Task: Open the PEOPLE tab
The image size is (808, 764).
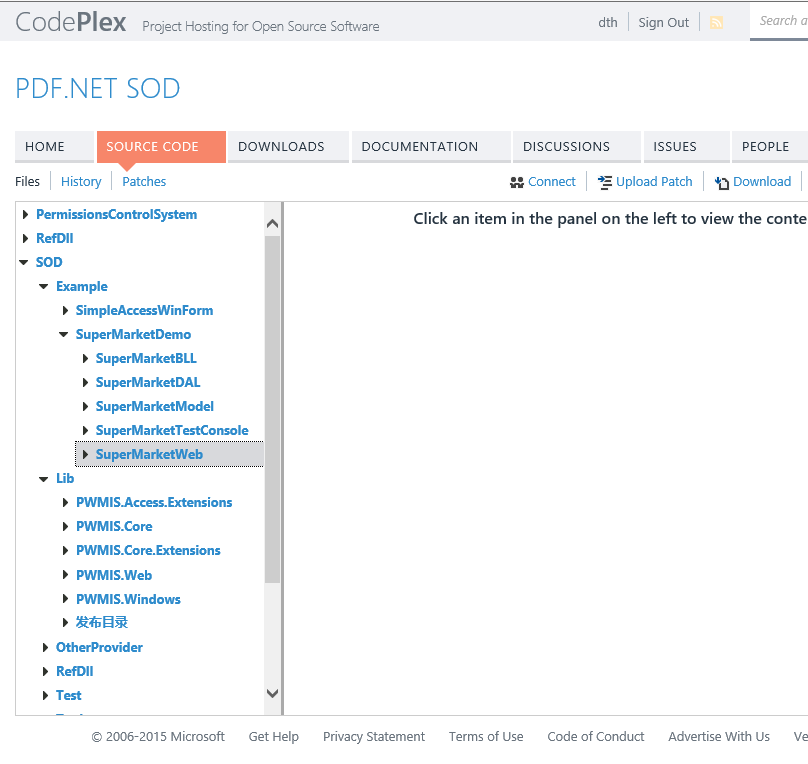Action: (x=770, y=147)
